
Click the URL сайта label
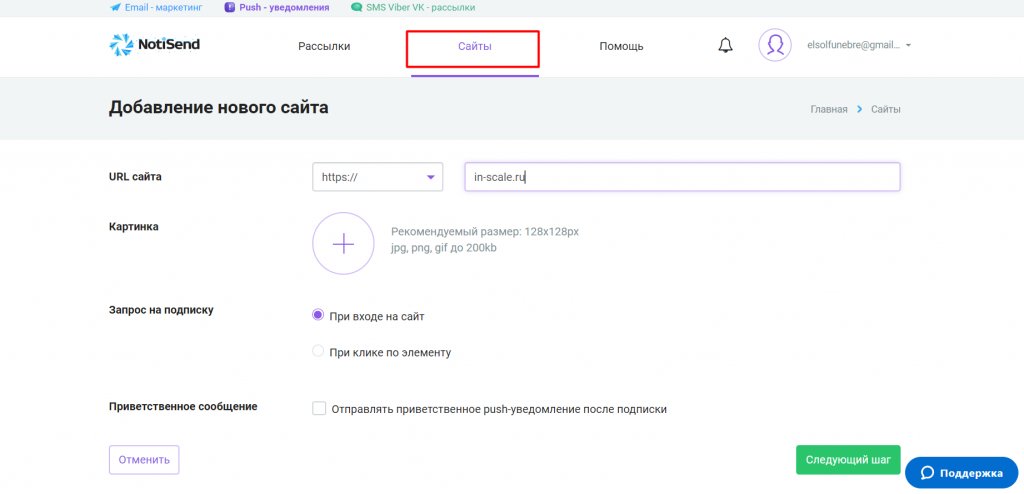tap(135, 176)
